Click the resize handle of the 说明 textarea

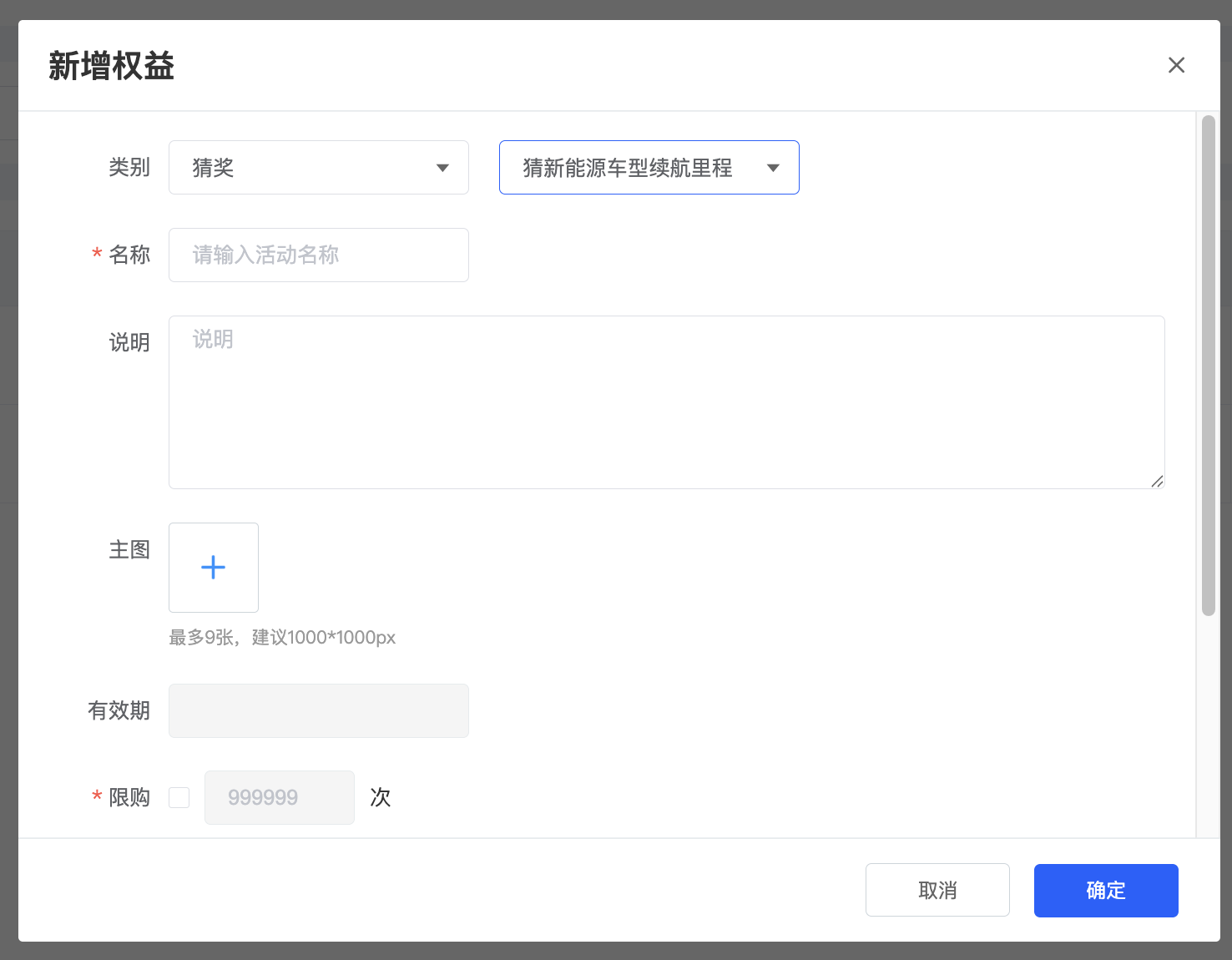click(x=1157, y=481)
